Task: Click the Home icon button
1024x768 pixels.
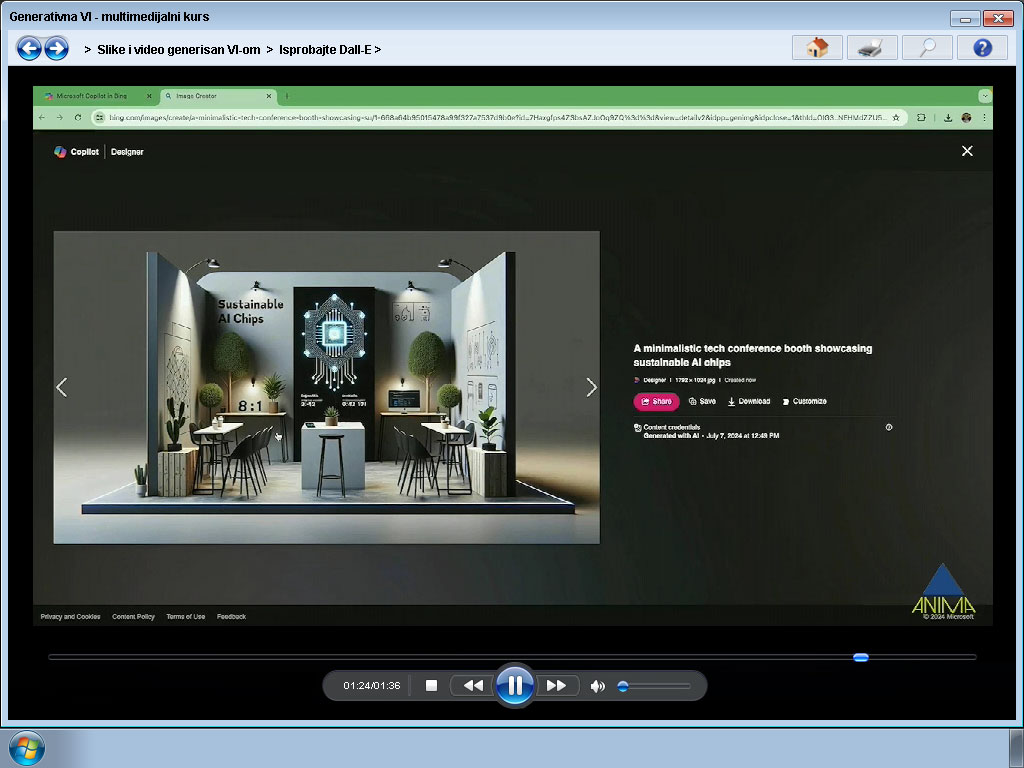Action: pos(817,48)
